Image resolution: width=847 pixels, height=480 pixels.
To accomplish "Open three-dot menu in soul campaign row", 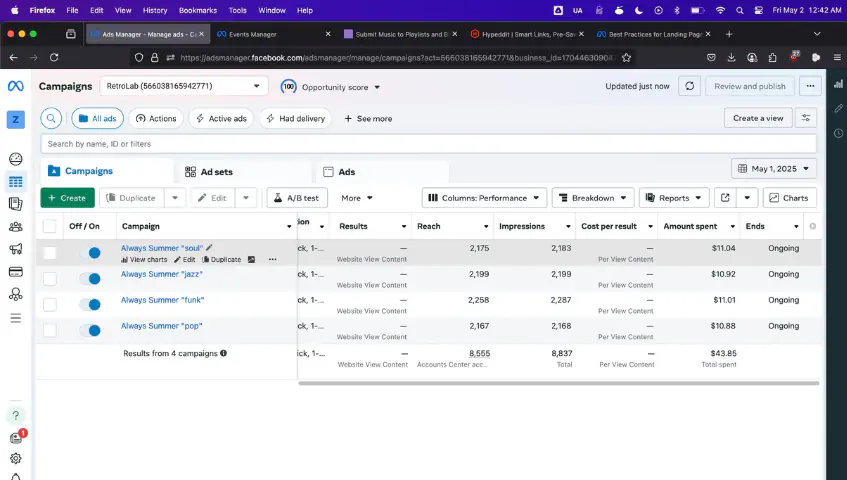I will click(x=272, y=260).
